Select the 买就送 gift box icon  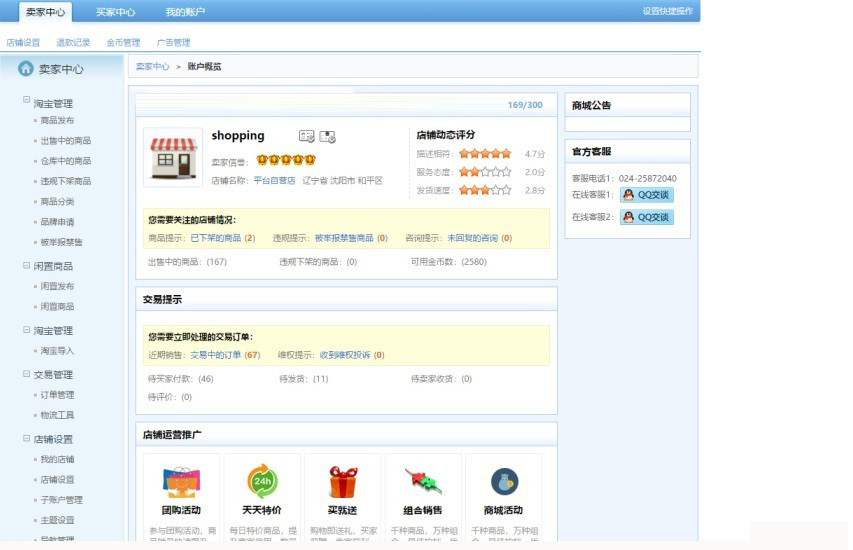click(x=343, y=481)
